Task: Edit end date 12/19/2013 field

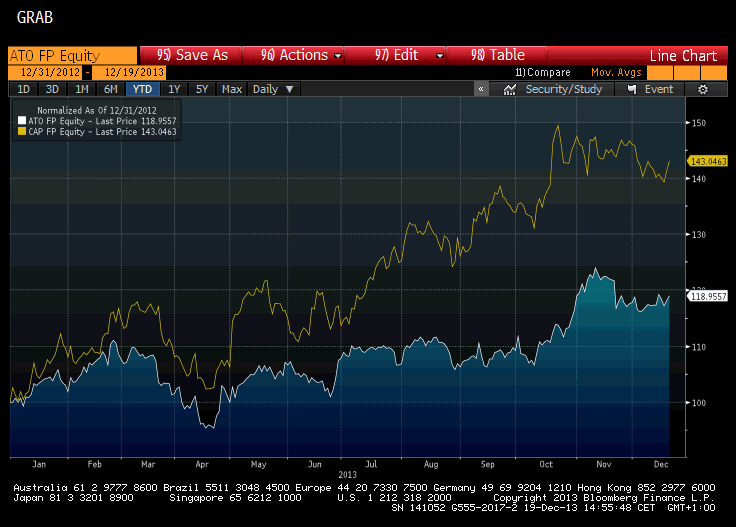Action: coord(129,72)
